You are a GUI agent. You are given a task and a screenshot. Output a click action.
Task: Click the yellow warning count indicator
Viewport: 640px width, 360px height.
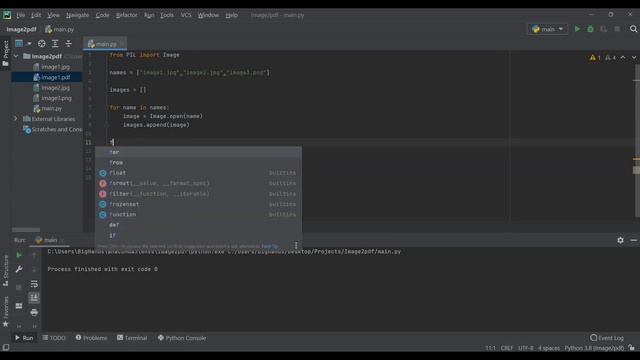(595, 58)
